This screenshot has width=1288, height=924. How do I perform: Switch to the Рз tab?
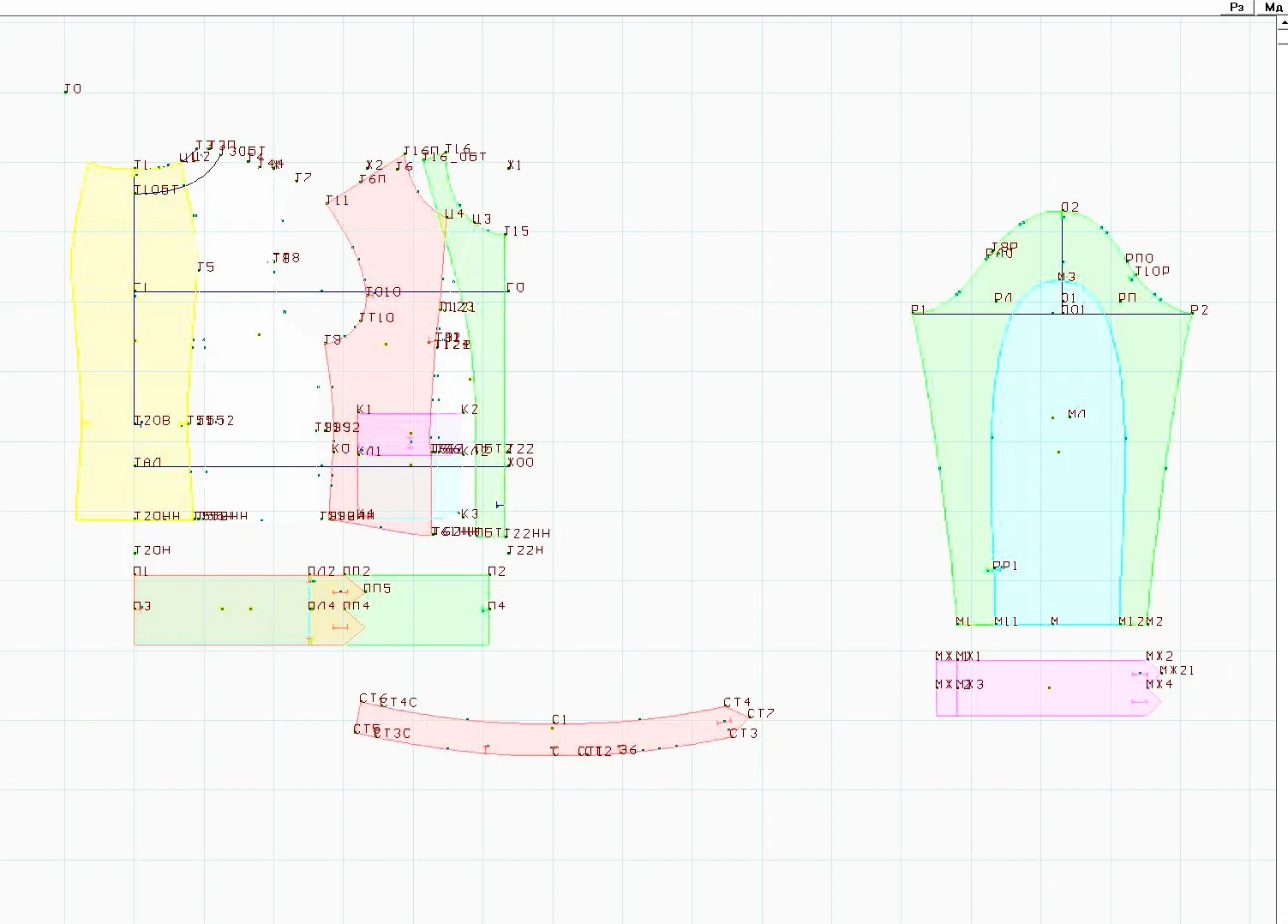pos(1237,7)
